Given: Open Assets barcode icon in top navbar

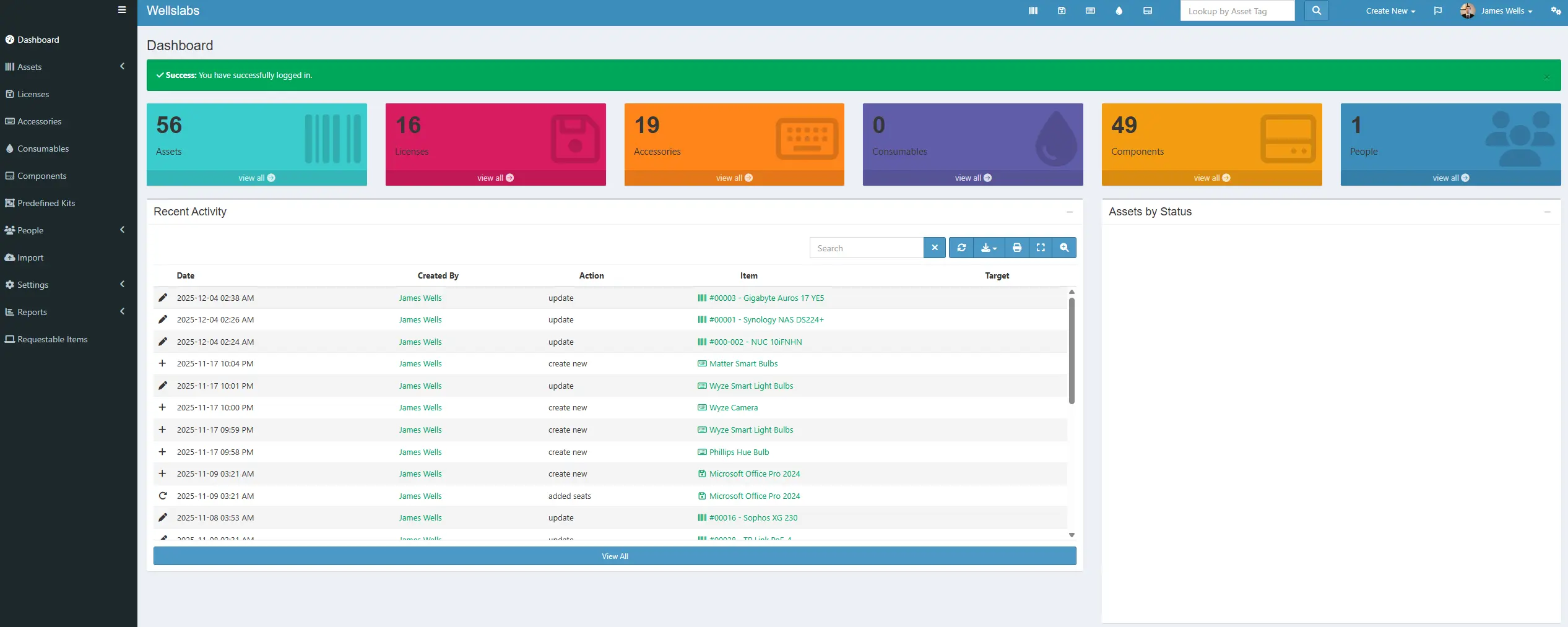Looking at the screenshot, I should (1033, 11).
